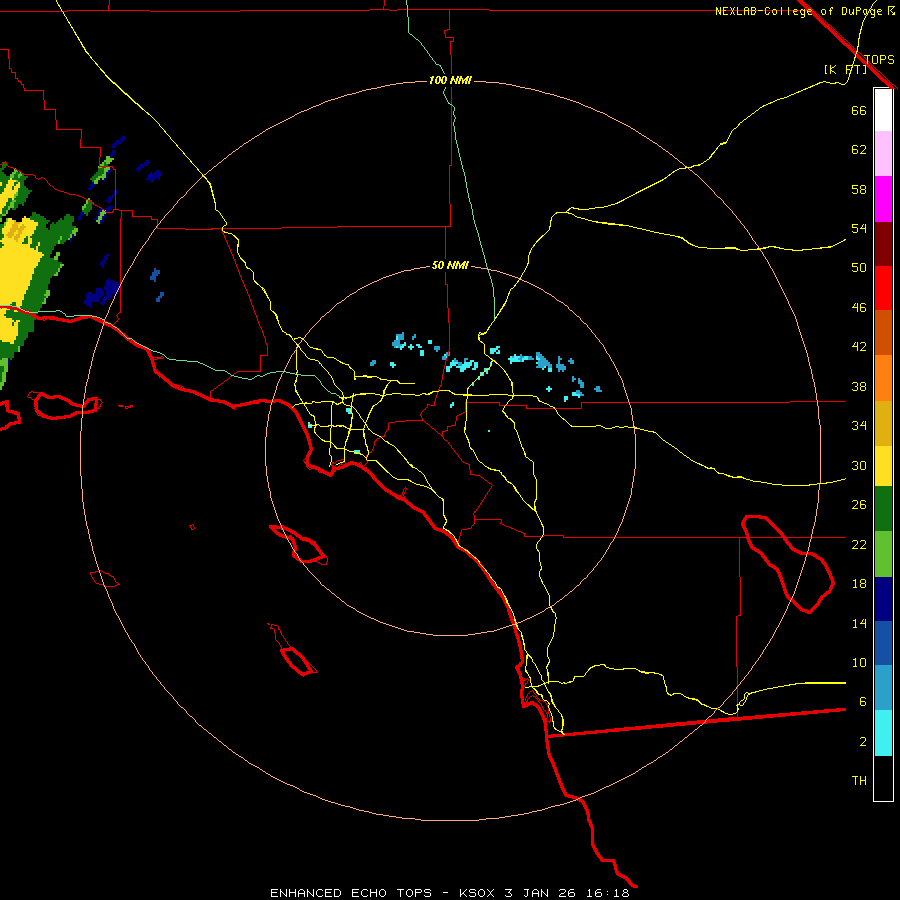Click the cyan 10 kft legend swatch
Image resolution: width=900 pixels, height=900 pixels.
(883, 733)
